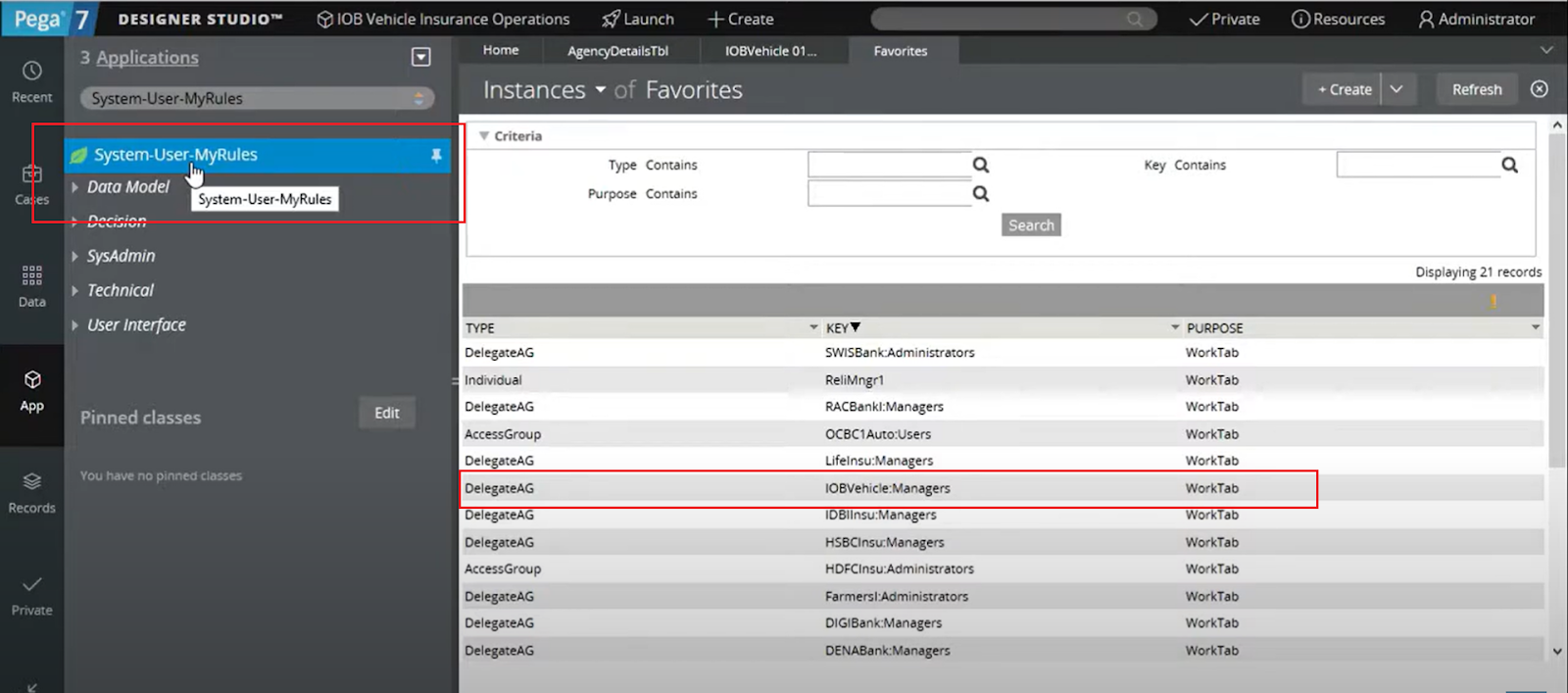
Task: Open the tab overflow chevron
Action: [1546, 50]
